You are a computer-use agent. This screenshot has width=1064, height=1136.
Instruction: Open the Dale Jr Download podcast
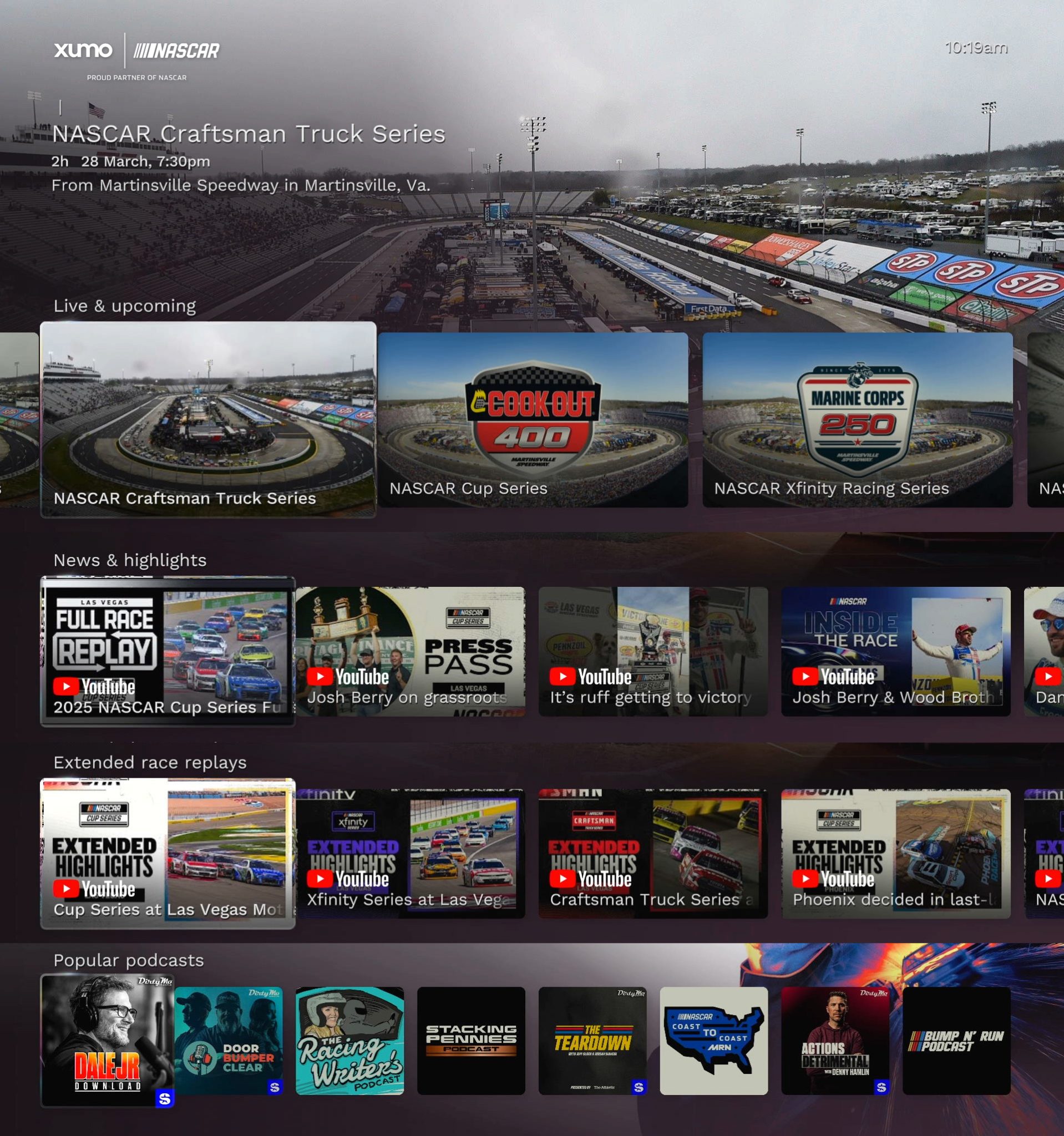pos(108,1041)
